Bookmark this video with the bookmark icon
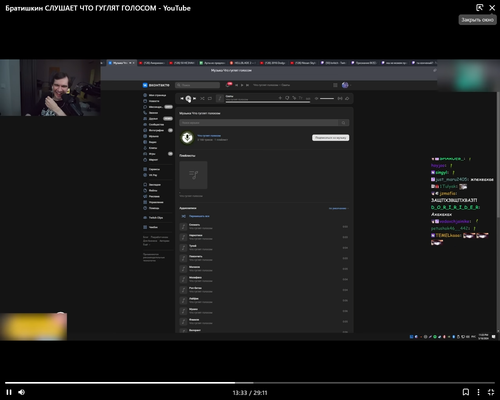Screen dimensions: 500x400 click(x=466, y=392)
